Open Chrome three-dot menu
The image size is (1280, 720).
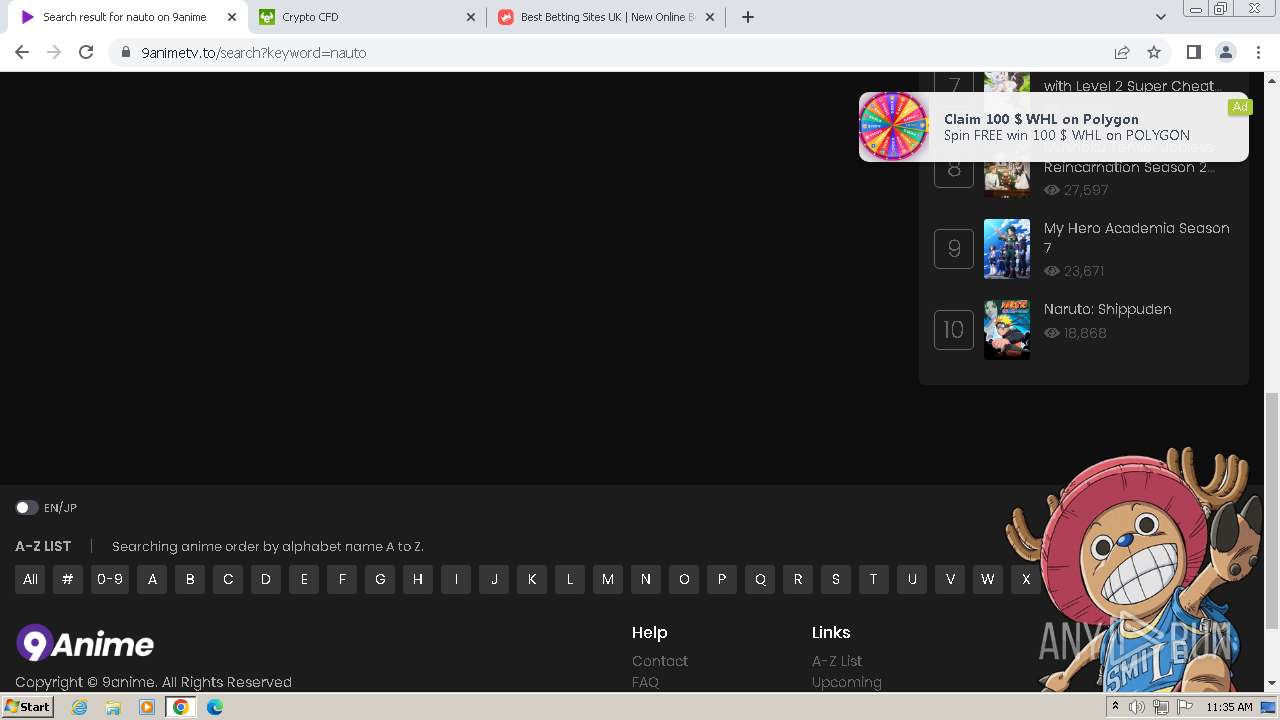point(1258,52)
